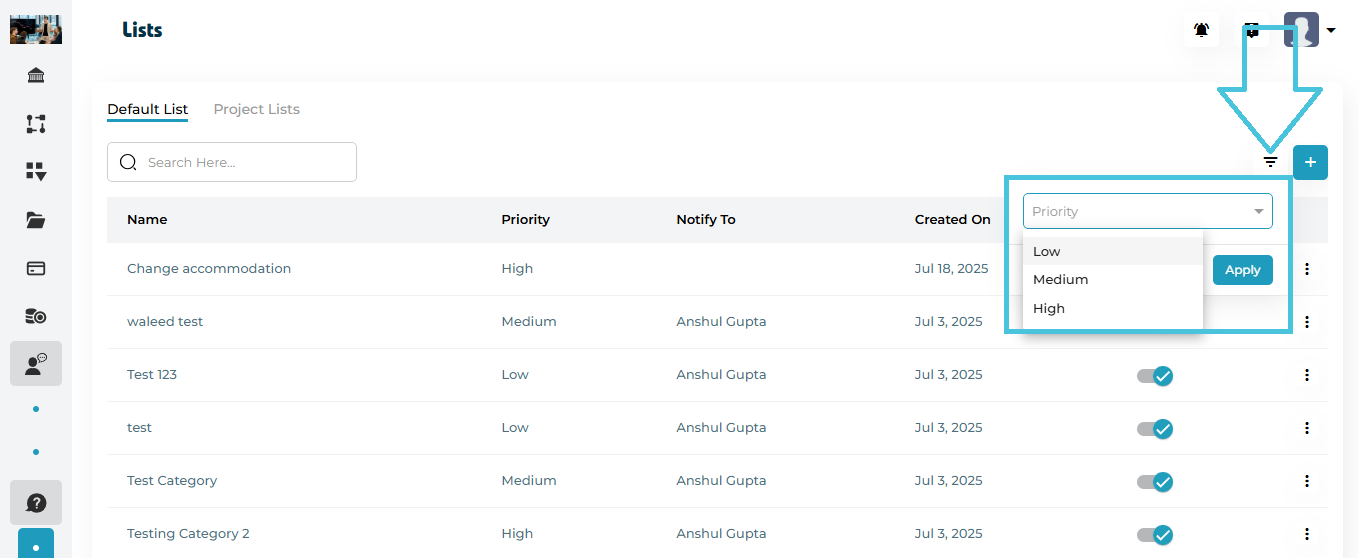Click the notification bell icon
The height and width of the screenshot is (558, 1359).
tap(1201, 30)
